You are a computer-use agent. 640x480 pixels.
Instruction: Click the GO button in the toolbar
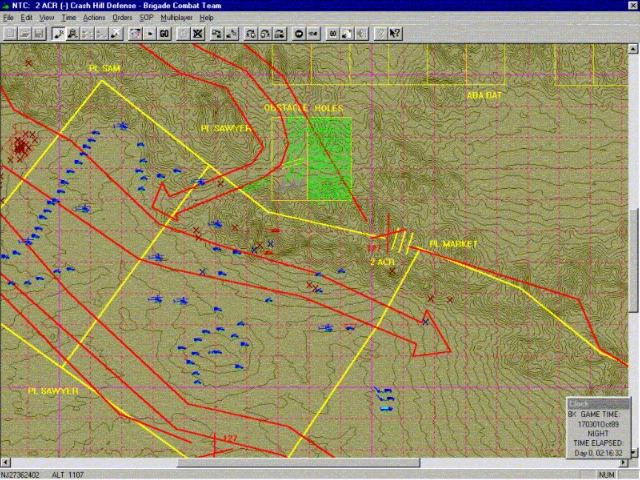point(164,33)
